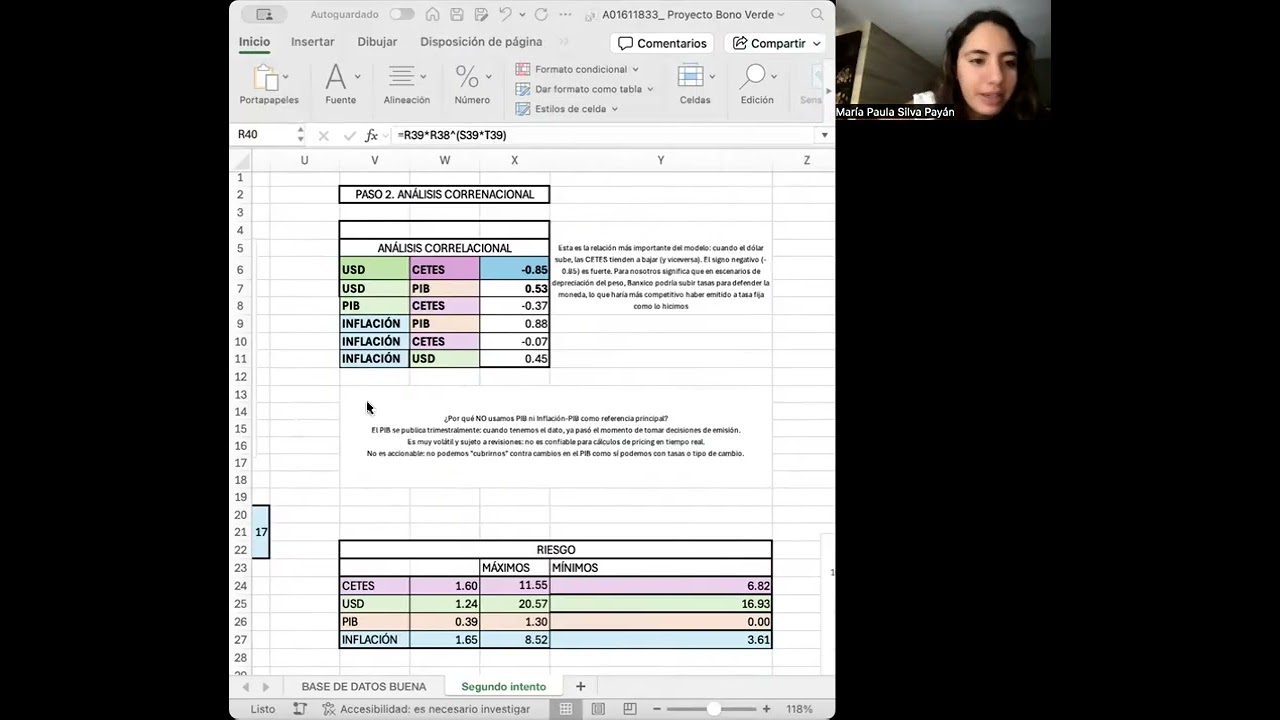Click the RIESGO header cell
This screenshot has height=720, width=1280.
(555, 550)
